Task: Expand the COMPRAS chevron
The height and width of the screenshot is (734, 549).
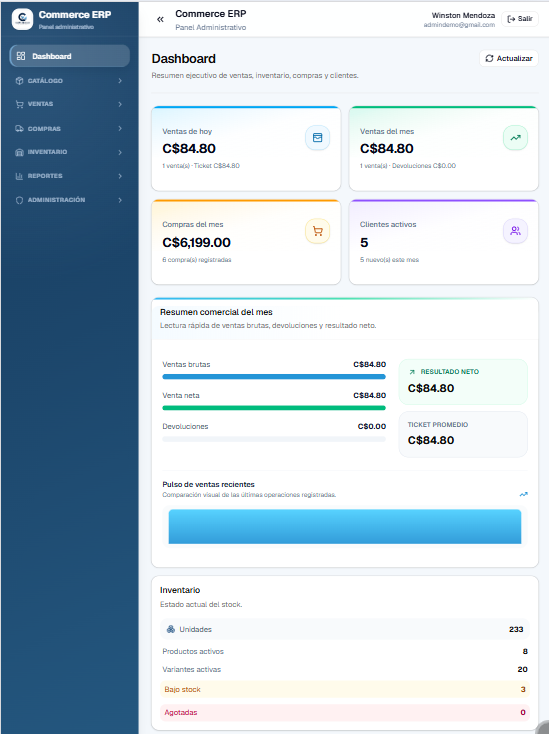Action: coord(120,128)
